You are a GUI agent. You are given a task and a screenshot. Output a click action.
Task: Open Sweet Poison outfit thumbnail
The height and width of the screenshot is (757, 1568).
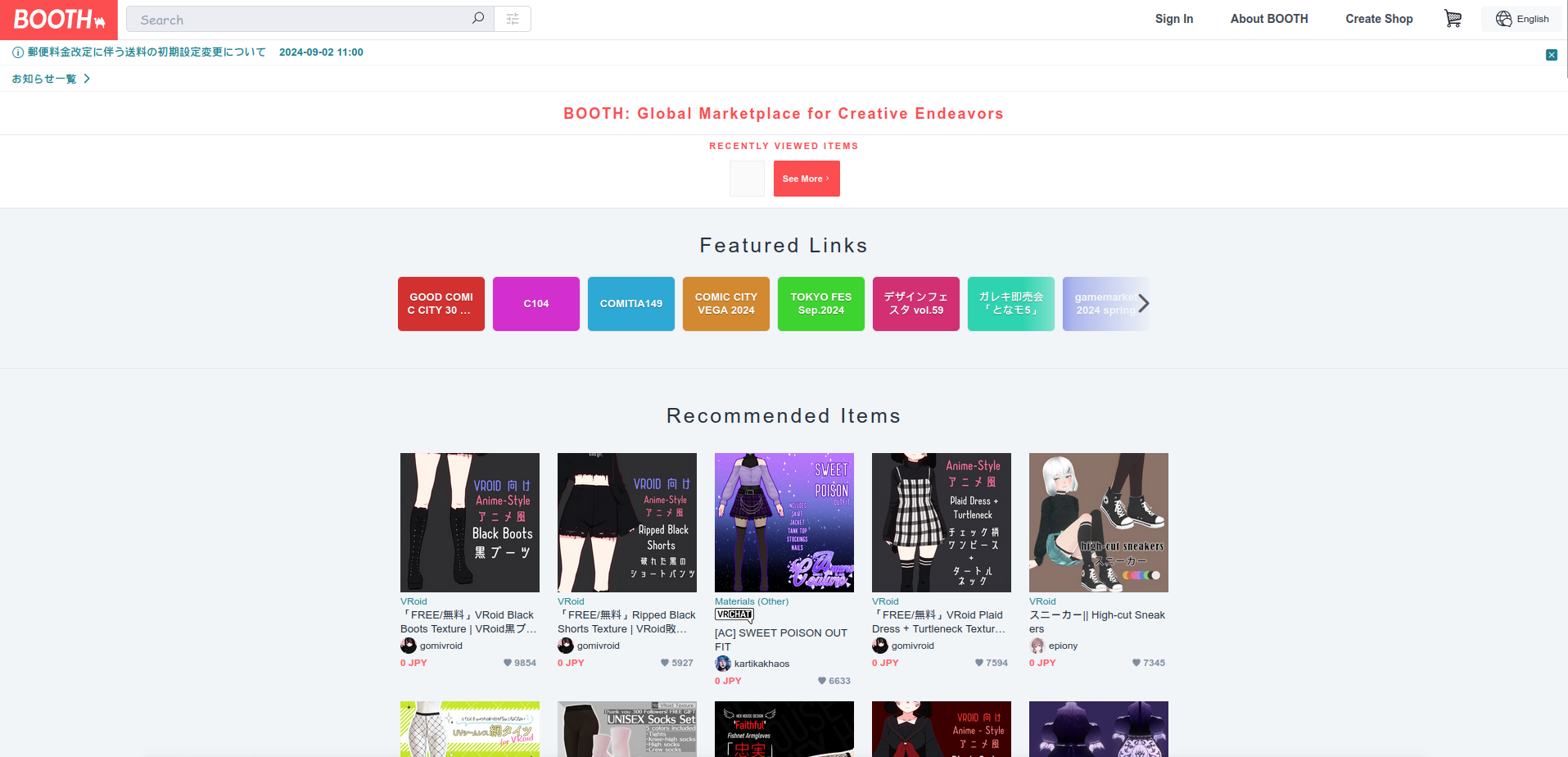pyautogui.click(x=784, y=523)
